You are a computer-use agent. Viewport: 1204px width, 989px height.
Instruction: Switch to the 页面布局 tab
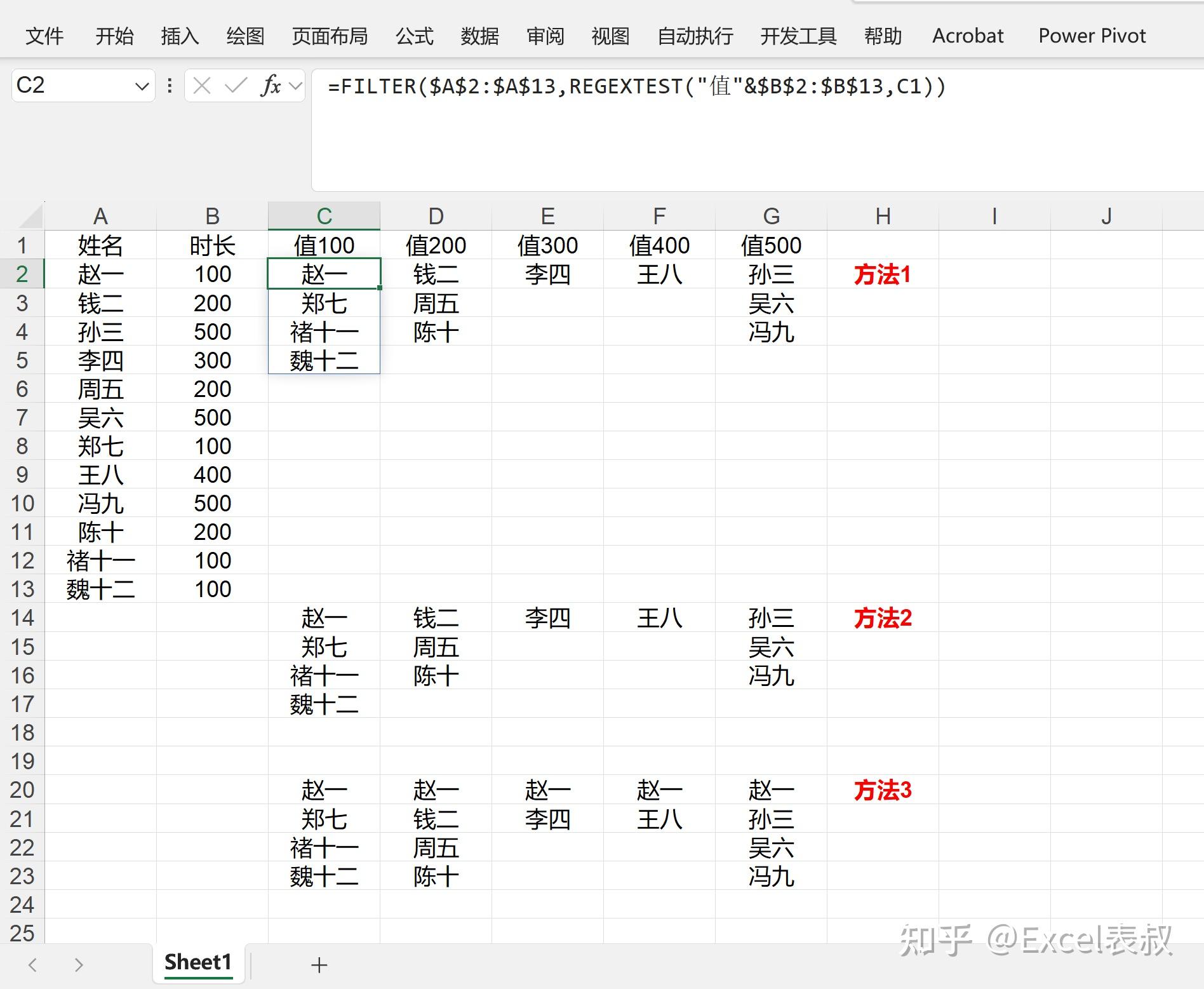pyautogui.click(x=330, y=36)
